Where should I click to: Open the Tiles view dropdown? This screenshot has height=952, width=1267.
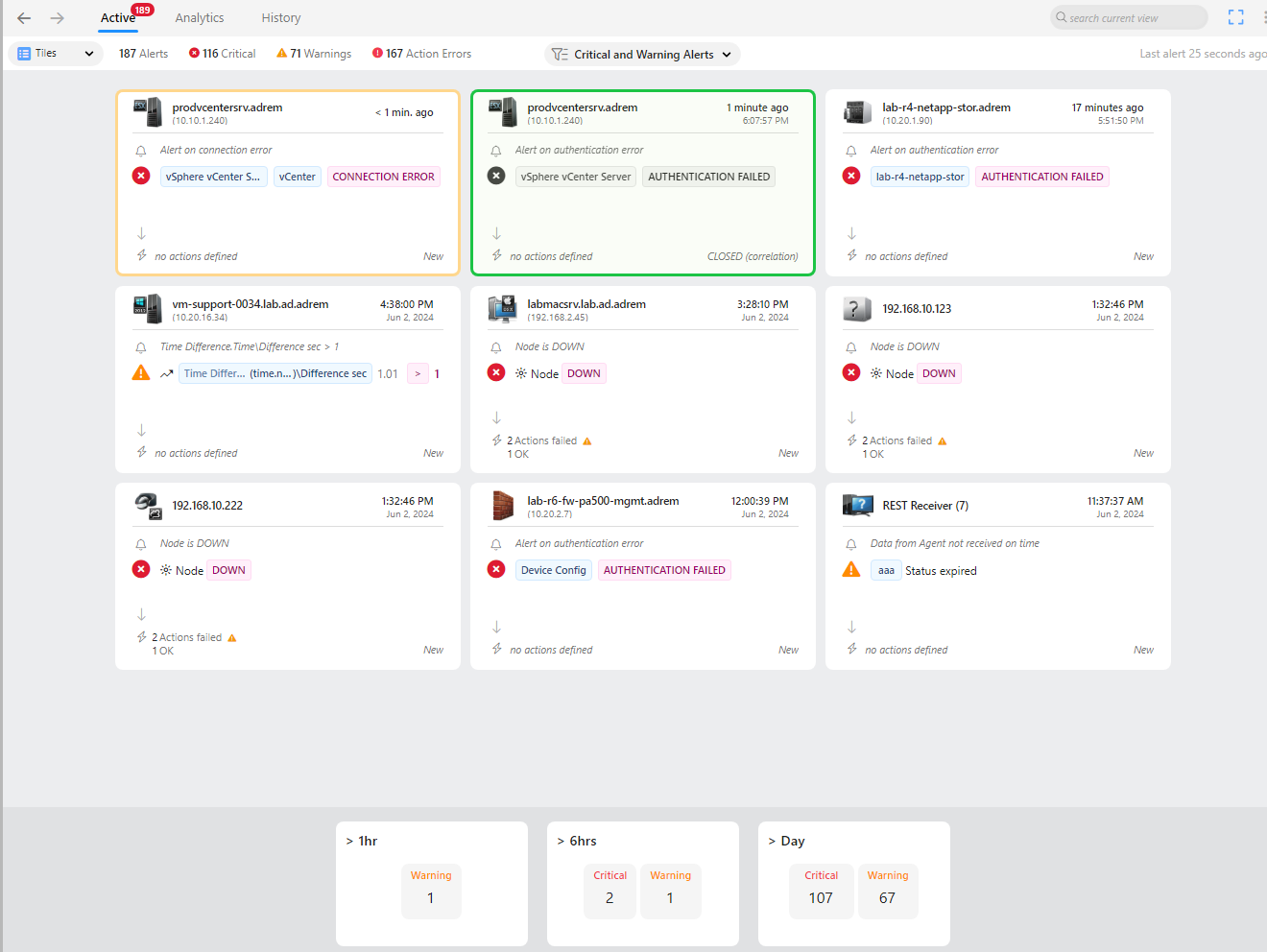pyautogui.click(x=56, y=54)
